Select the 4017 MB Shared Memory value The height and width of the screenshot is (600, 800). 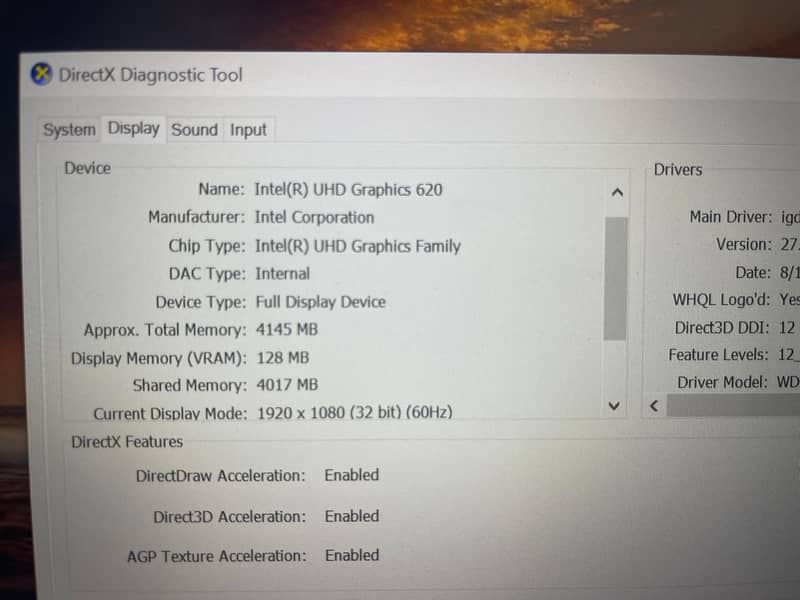coord(287,385)
